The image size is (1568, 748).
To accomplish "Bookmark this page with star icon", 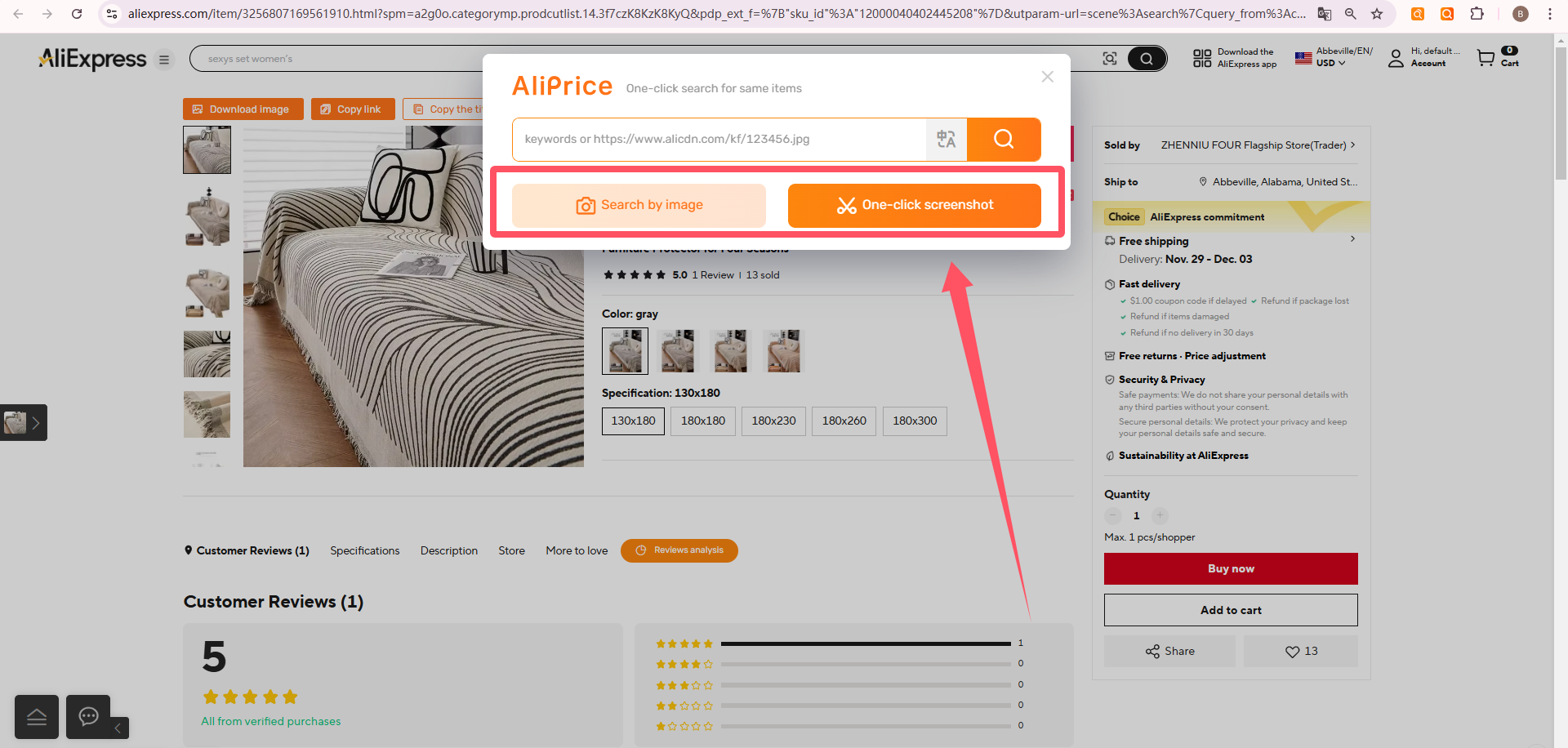I will click(1377, 14).
